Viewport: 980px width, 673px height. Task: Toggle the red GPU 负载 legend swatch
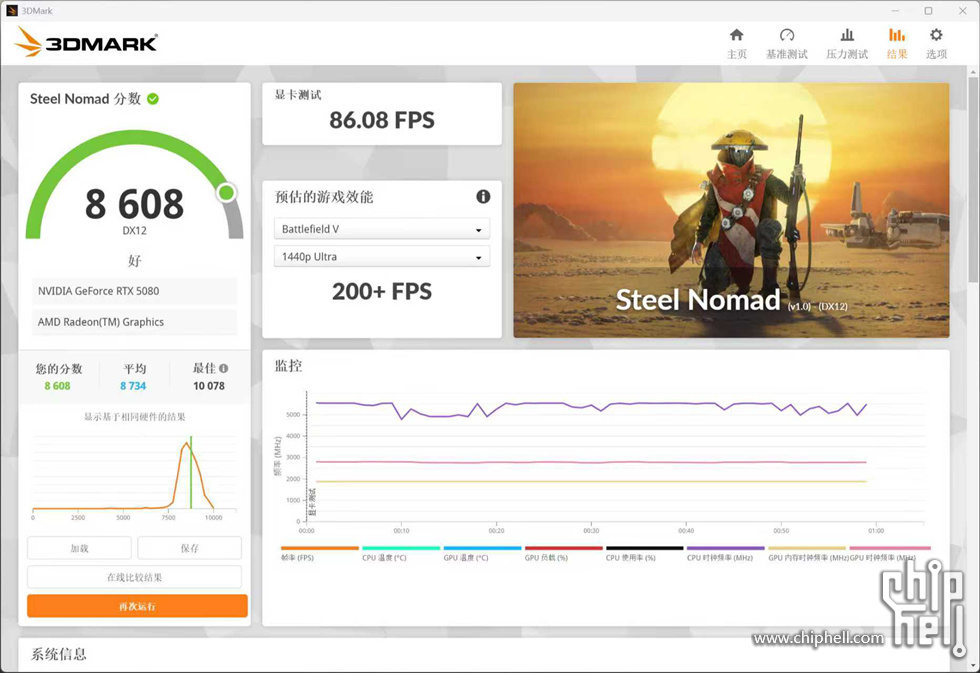[x=563, y=548]
